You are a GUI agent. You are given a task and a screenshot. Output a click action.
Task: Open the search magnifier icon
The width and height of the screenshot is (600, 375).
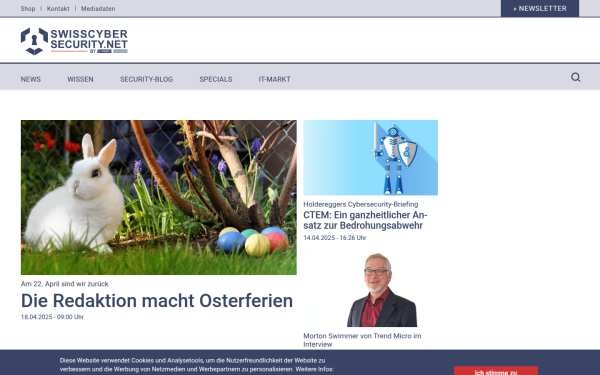pos(576,77)
